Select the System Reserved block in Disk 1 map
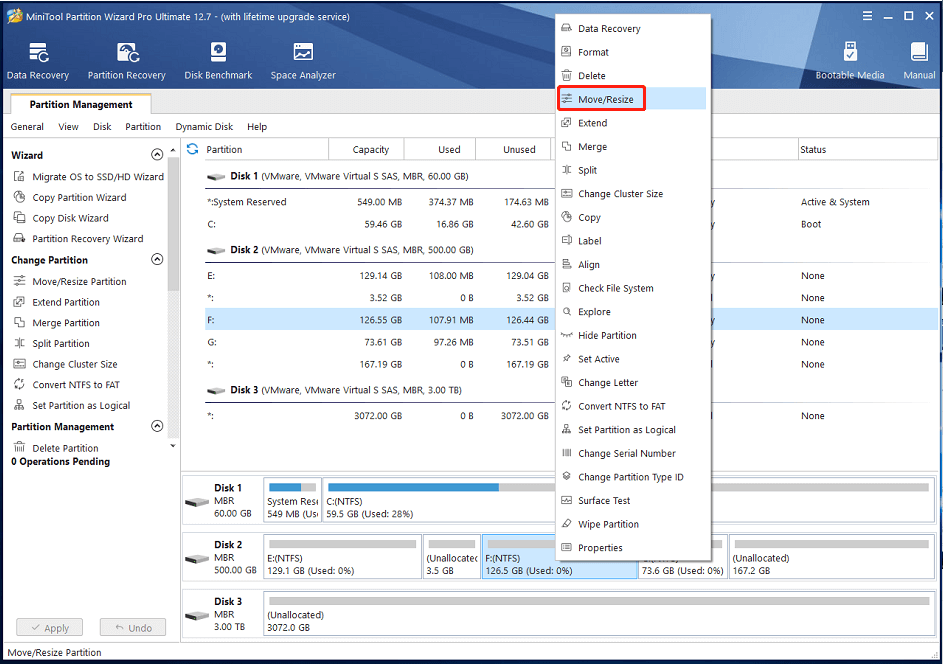943x664 pixels. click(x=292, y=500)
